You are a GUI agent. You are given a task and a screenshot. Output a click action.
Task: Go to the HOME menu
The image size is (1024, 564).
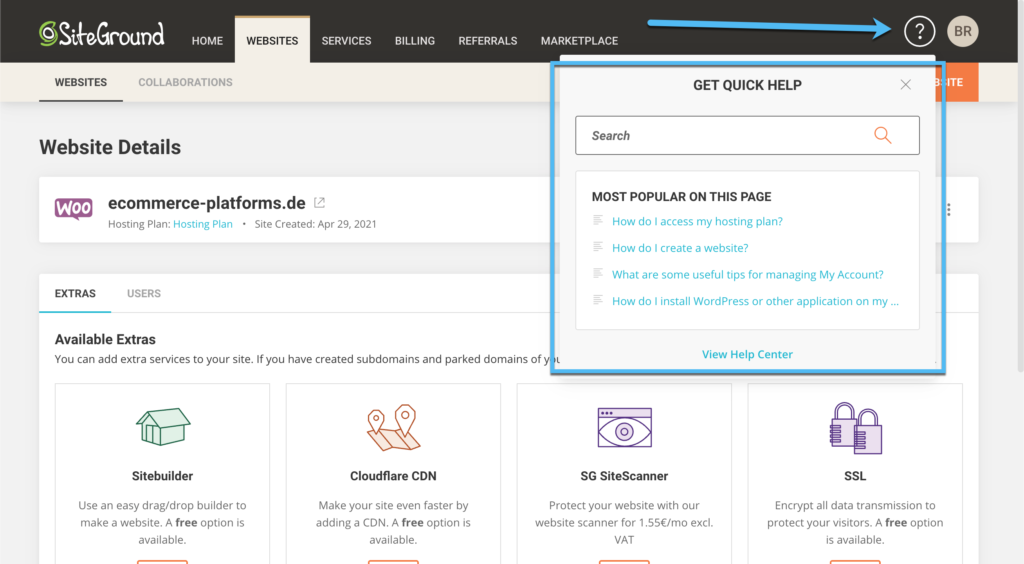207,40
